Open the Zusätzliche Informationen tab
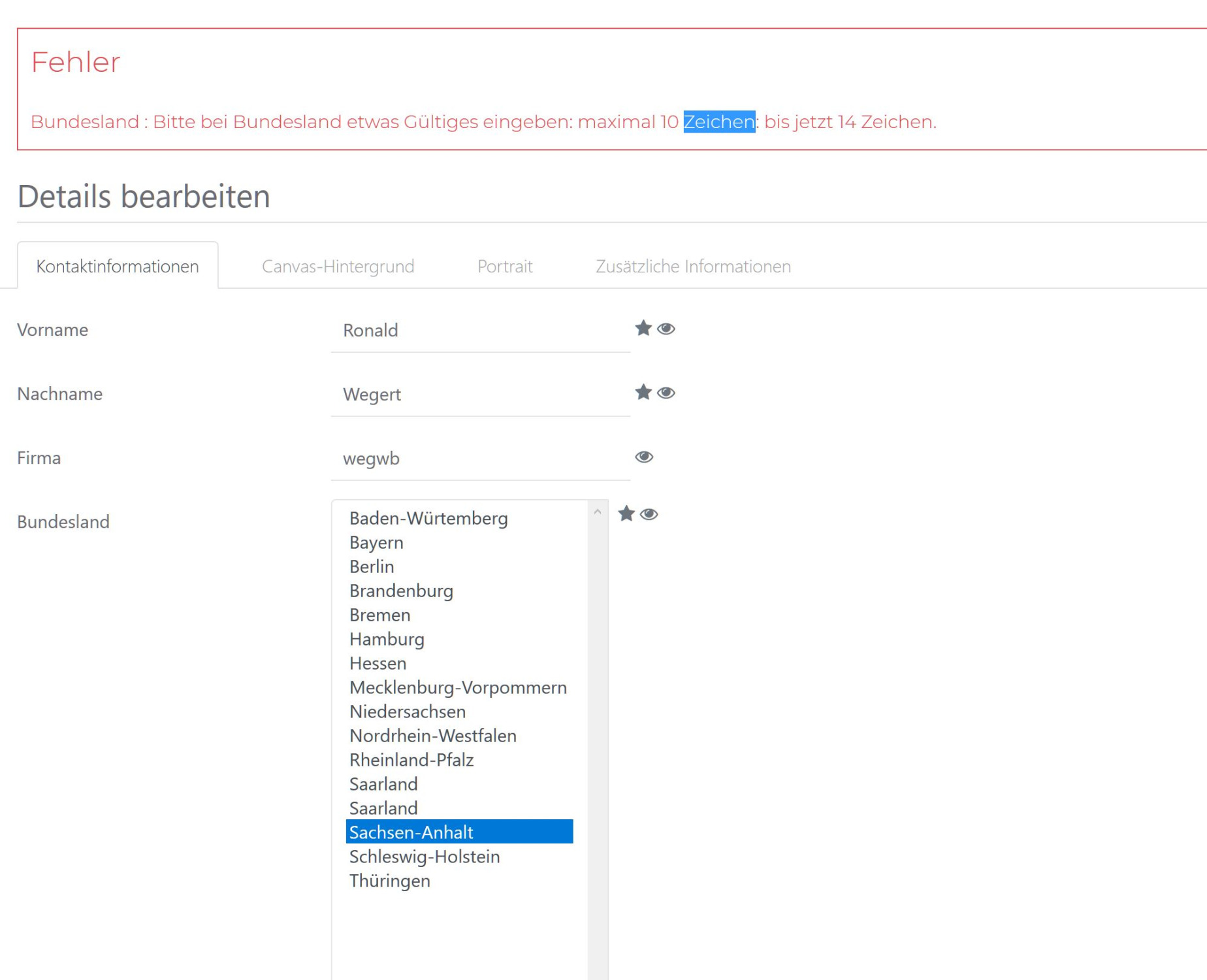1207x980 pixels. coord(693,266)
